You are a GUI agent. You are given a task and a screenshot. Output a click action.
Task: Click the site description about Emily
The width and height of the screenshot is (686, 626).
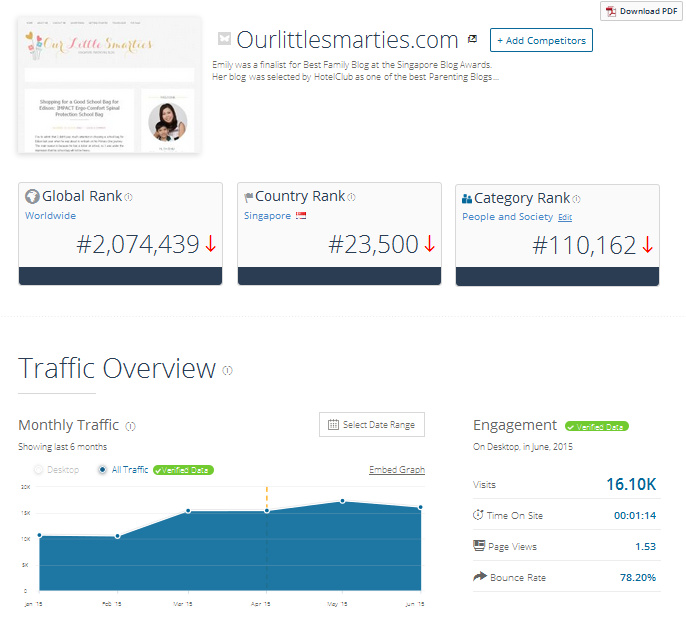click(x=355, y=71)
